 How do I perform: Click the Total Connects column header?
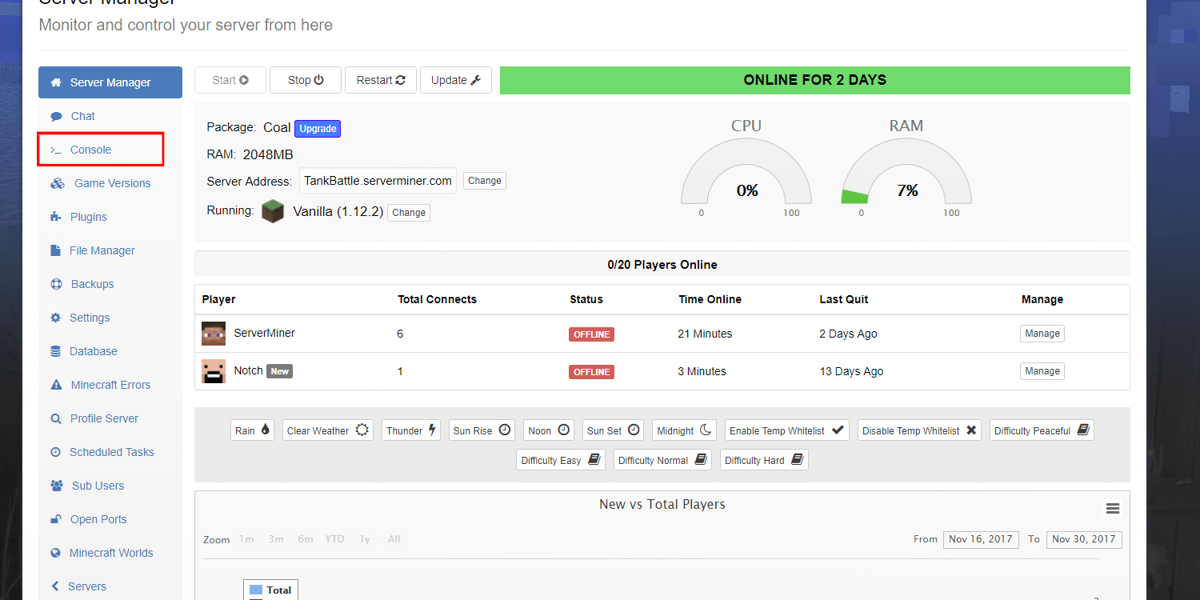tap(437, 299)
